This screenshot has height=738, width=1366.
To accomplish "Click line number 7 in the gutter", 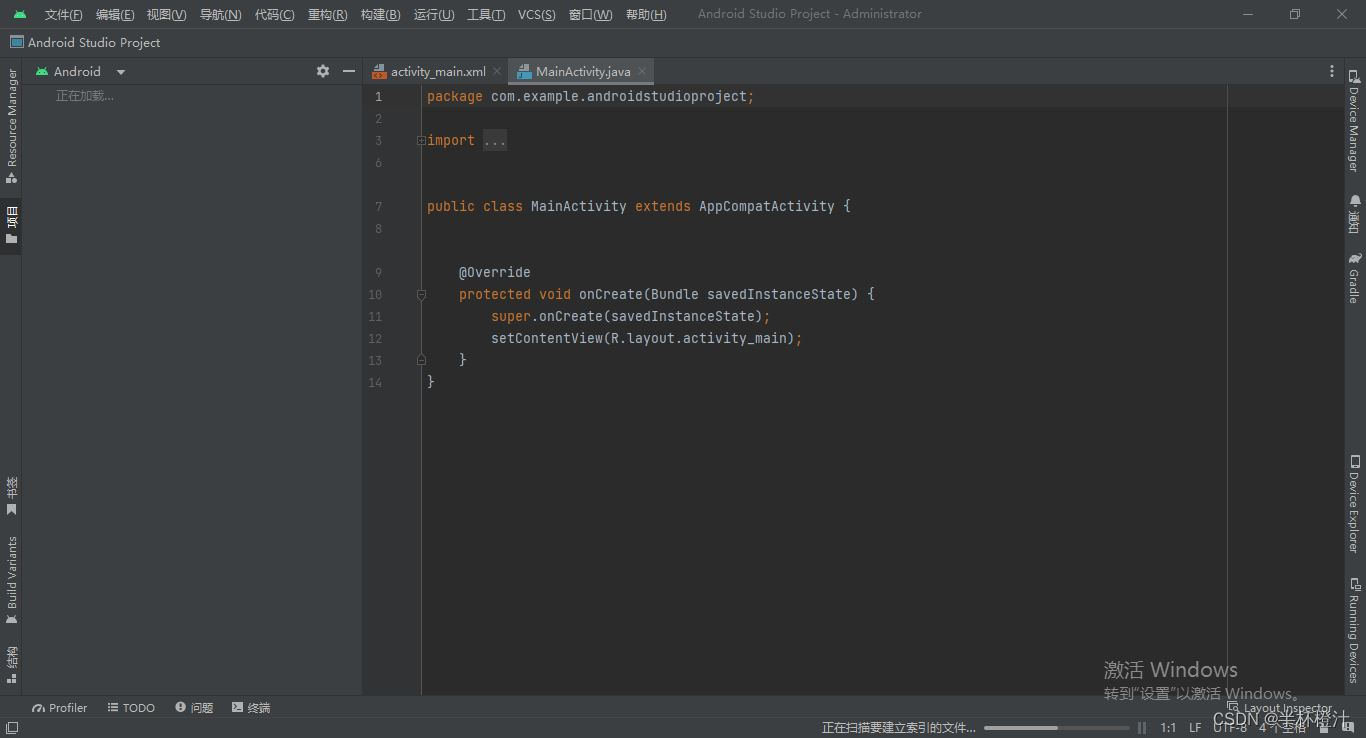I will click(378, 206).
